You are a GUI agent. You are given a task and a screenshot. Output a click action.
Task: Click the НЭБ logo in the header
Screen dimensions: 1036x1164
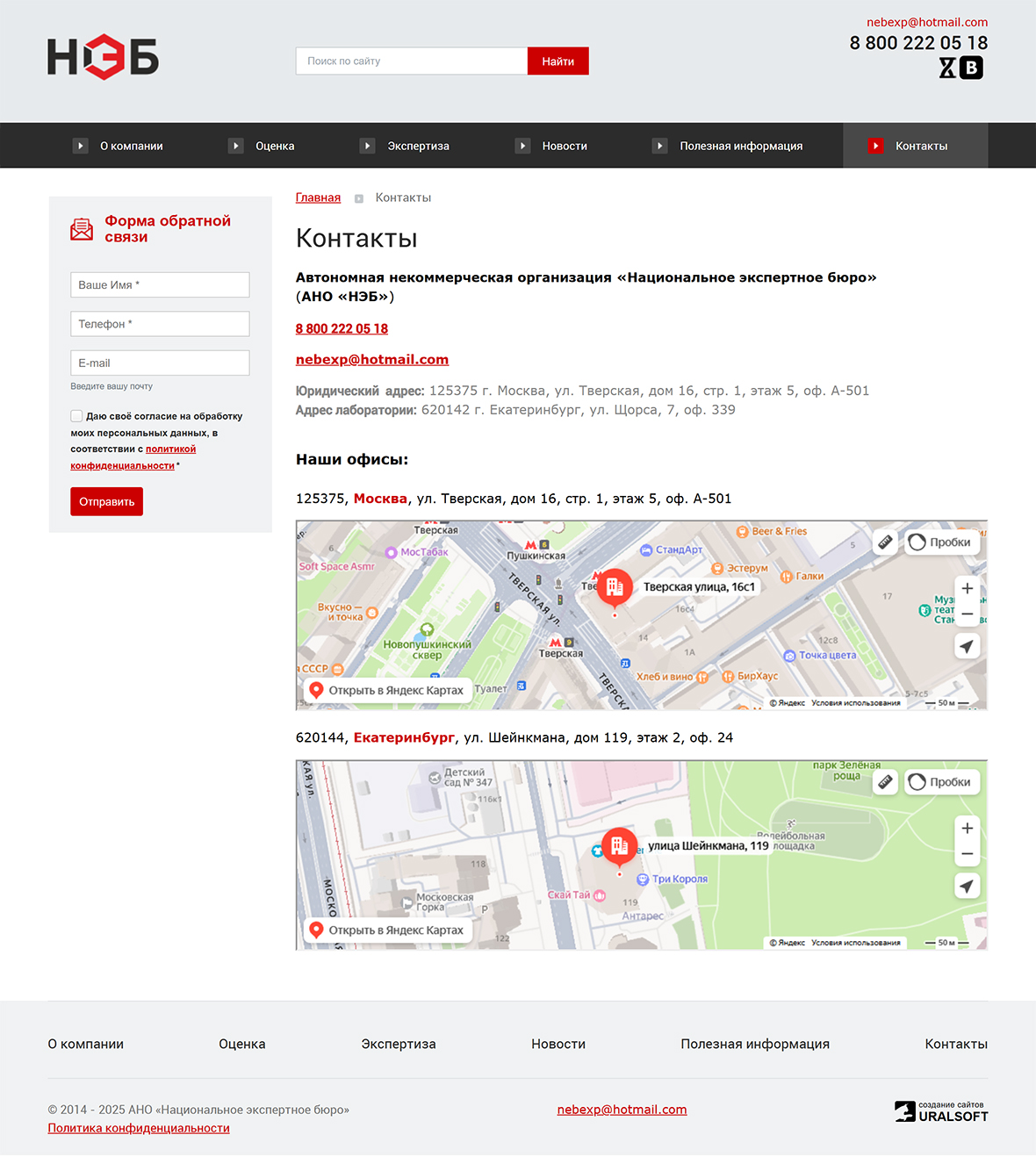(x=103, y=58)
